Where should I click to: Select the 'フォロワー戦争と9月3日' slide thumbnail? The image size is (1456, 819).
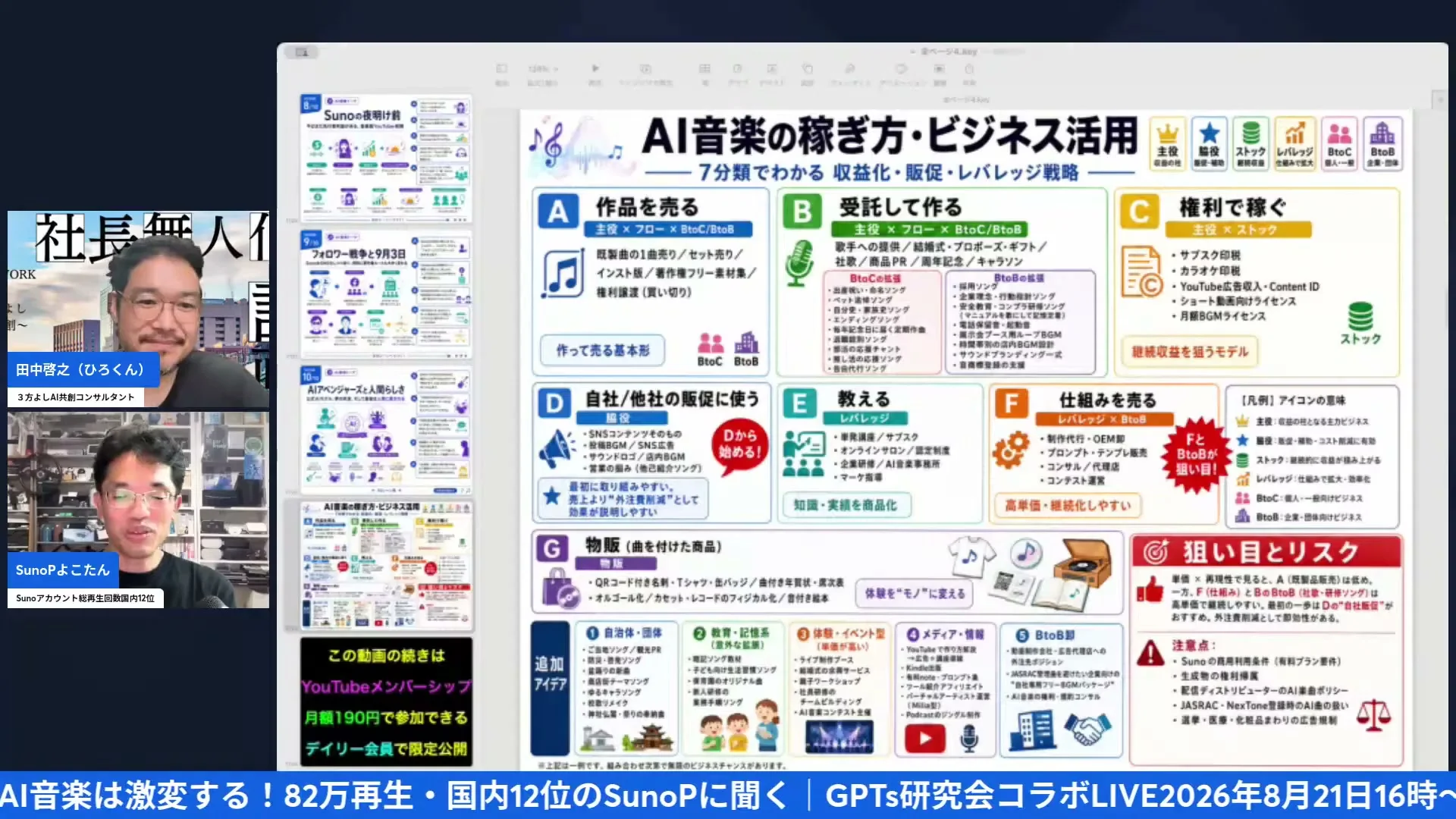(x=386, y=293)
